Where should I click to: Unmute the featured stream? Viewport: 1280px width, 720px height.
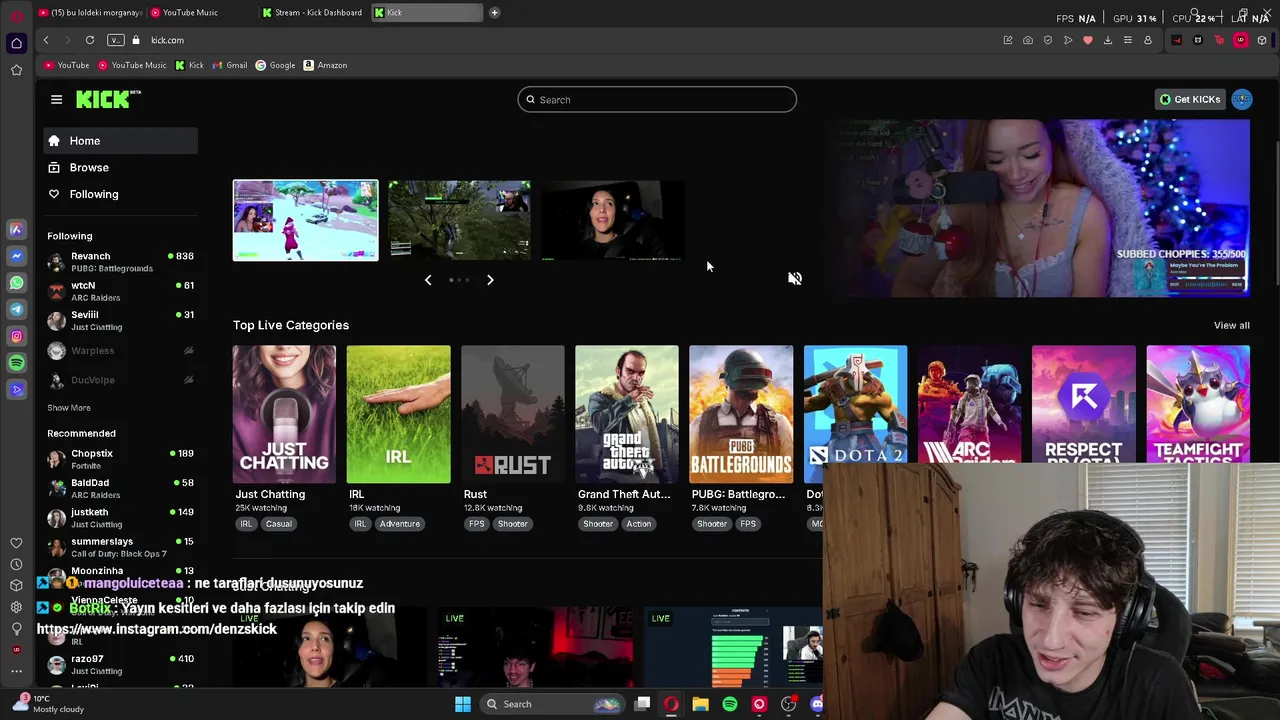point(795,279)
